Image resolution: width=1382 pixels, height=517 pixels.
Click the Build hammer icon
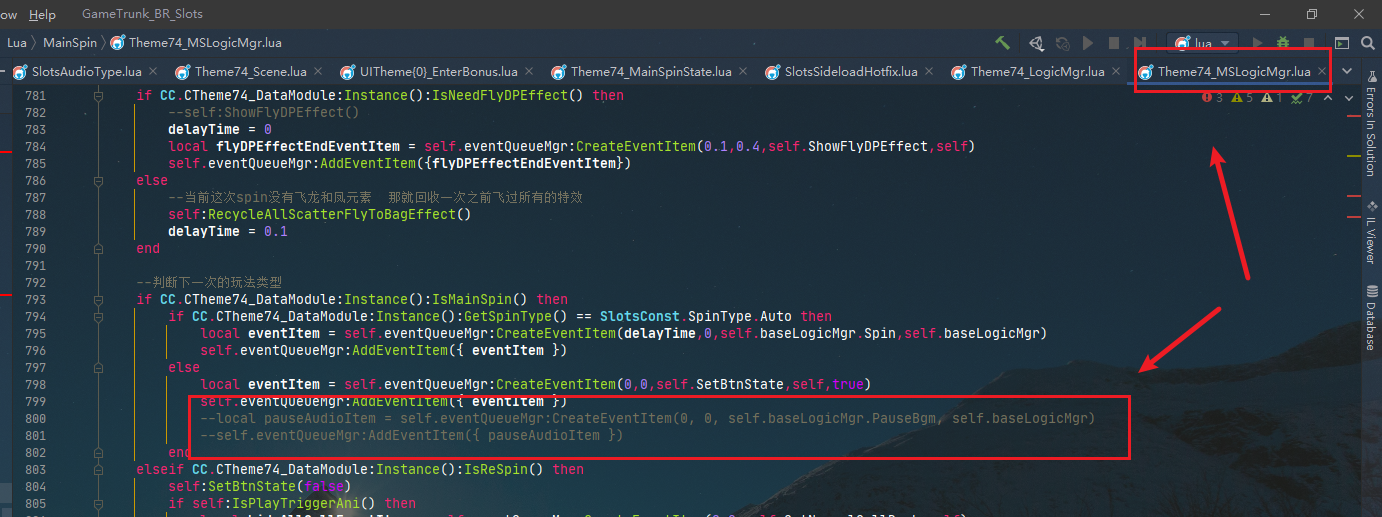pyautogui.click(x=1002, y=43)
